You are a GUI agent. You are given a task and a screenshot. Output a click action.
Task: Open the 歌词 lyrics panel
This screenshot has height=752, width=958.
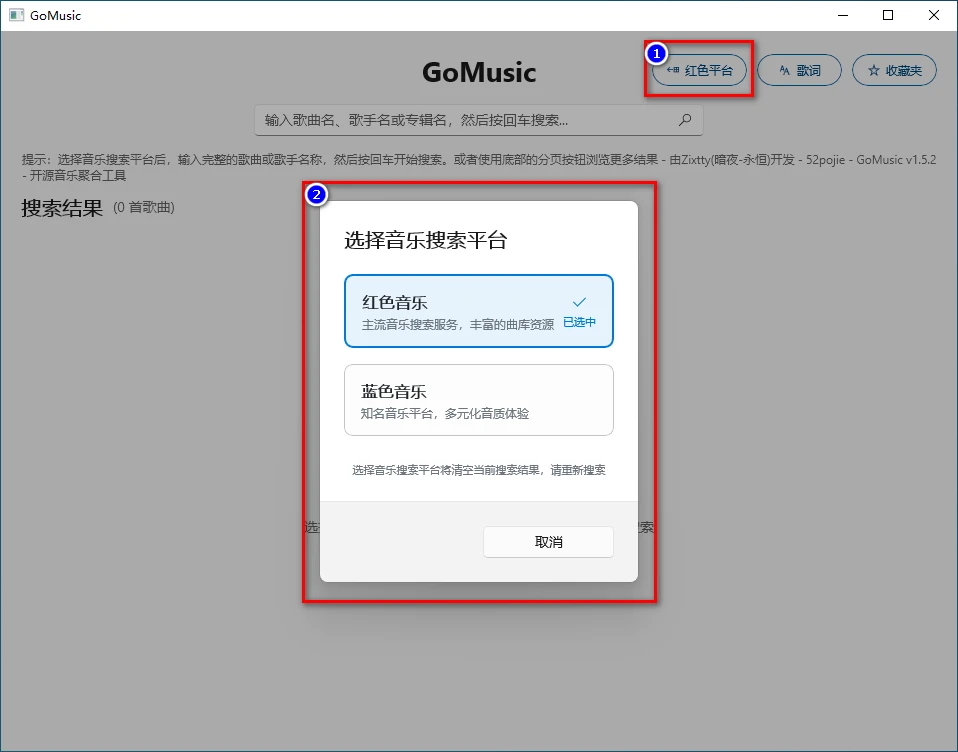[x=798, y=71]
